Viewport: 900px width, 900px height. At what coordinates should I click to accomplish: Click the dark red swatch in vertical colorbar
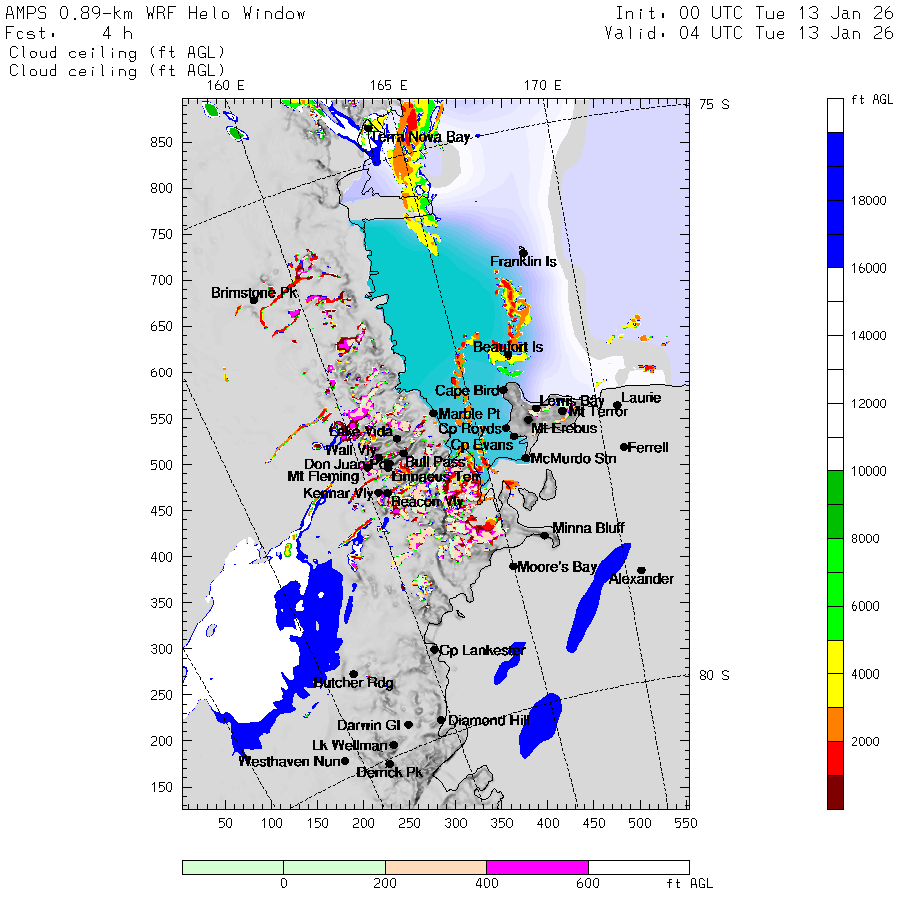click(x=835, y=792)
